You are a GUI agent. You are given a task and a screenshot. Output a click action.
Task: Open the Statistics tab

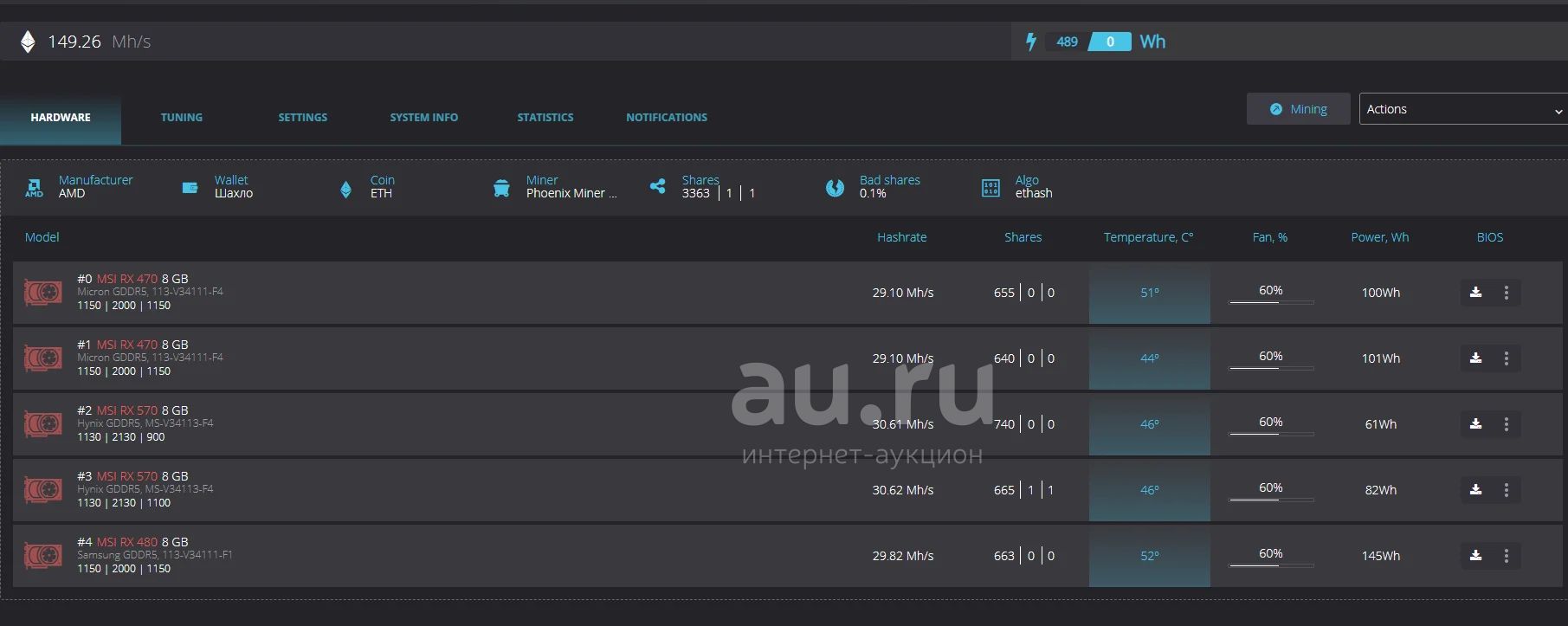point(545,118)
